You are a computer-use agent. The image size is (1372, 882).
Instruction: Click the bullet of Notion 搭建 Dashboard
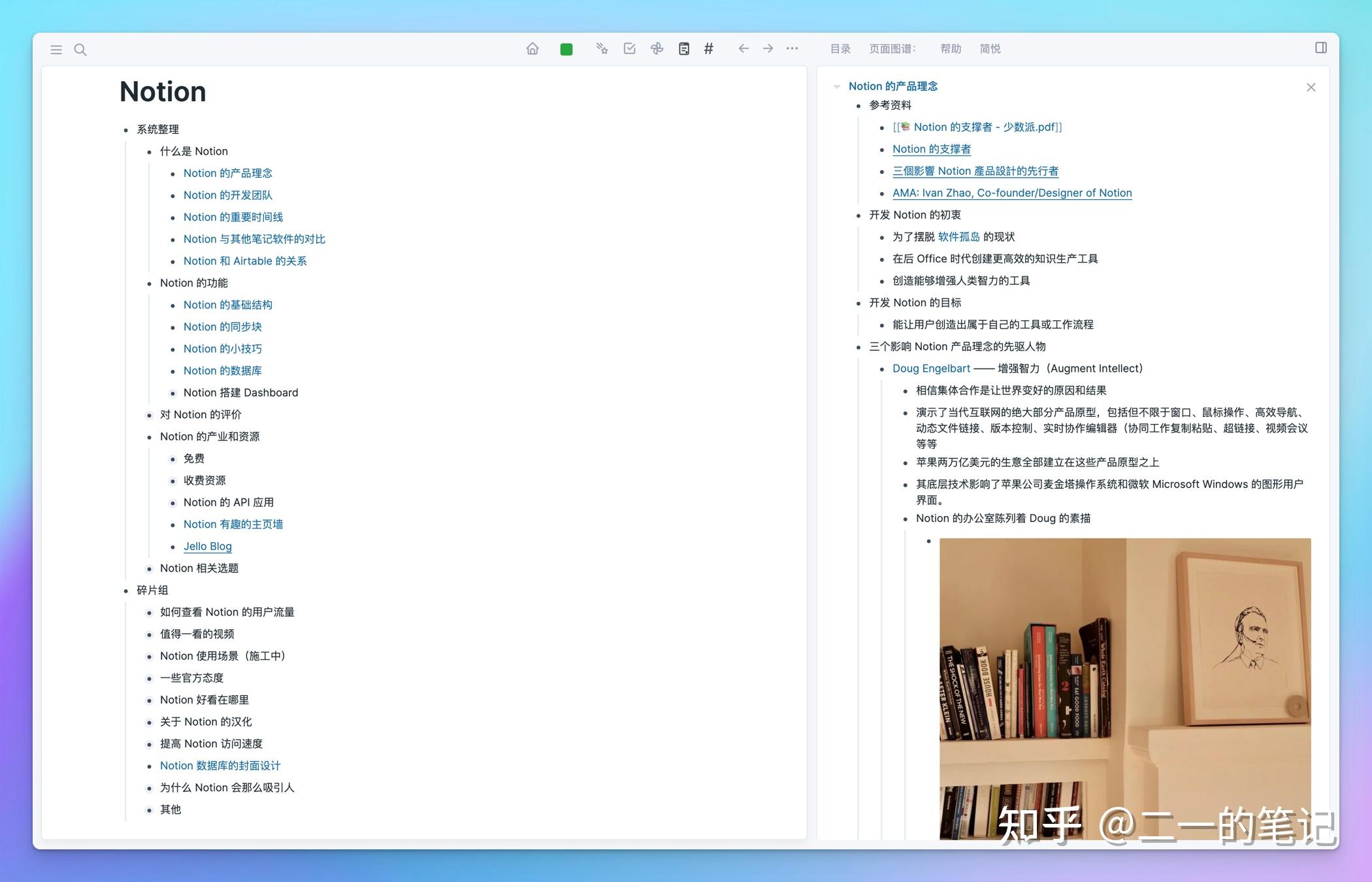pos(172,393)
